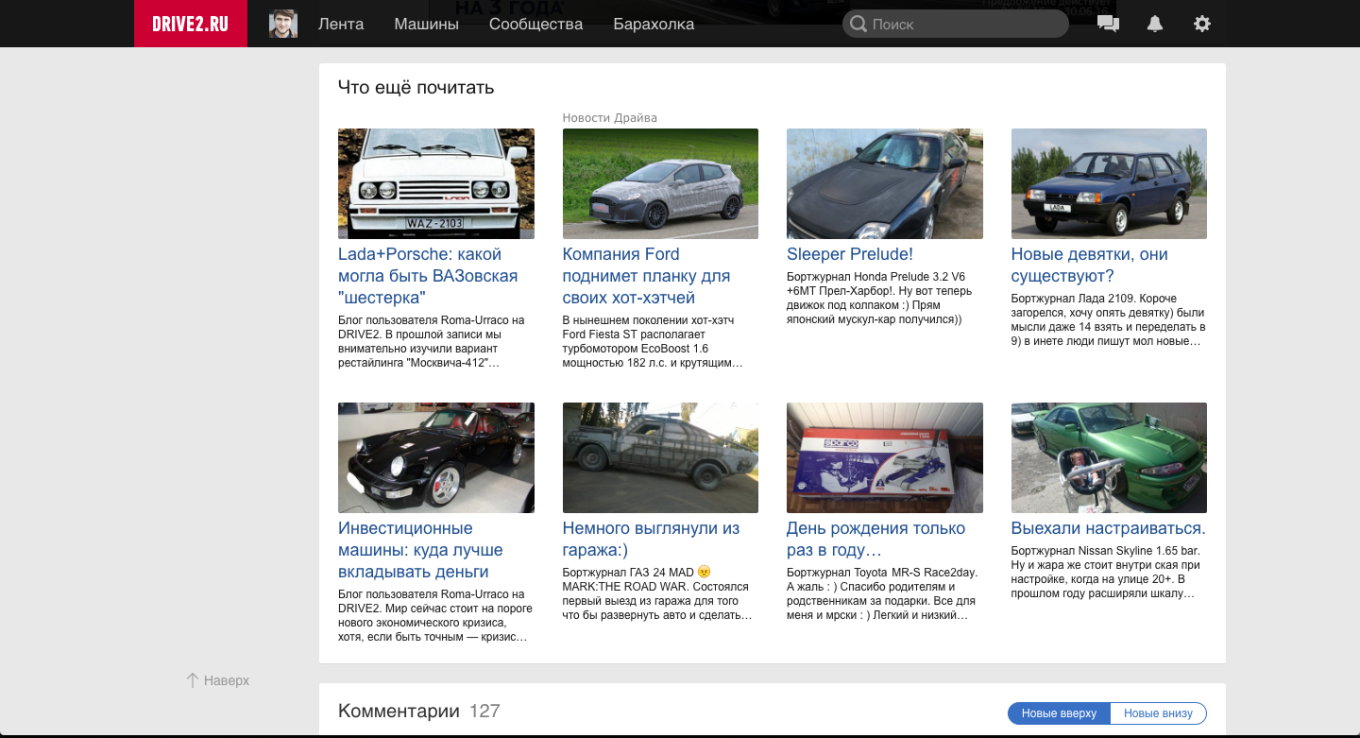Open the messages chat icon

click(x=1108, y=24)
